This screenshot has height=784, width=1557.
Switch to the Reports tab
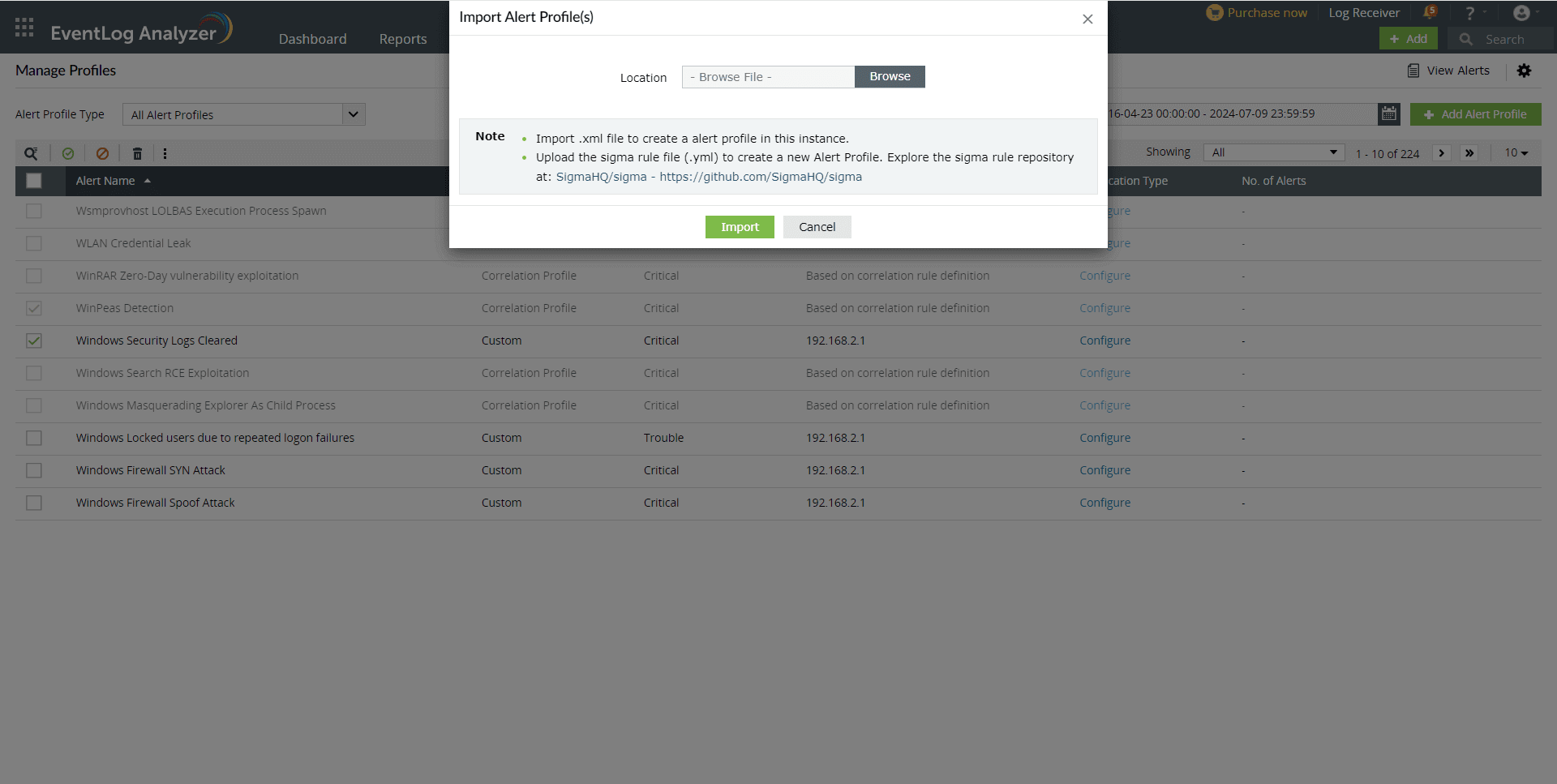pyautogui.click(x=402, y=39)
